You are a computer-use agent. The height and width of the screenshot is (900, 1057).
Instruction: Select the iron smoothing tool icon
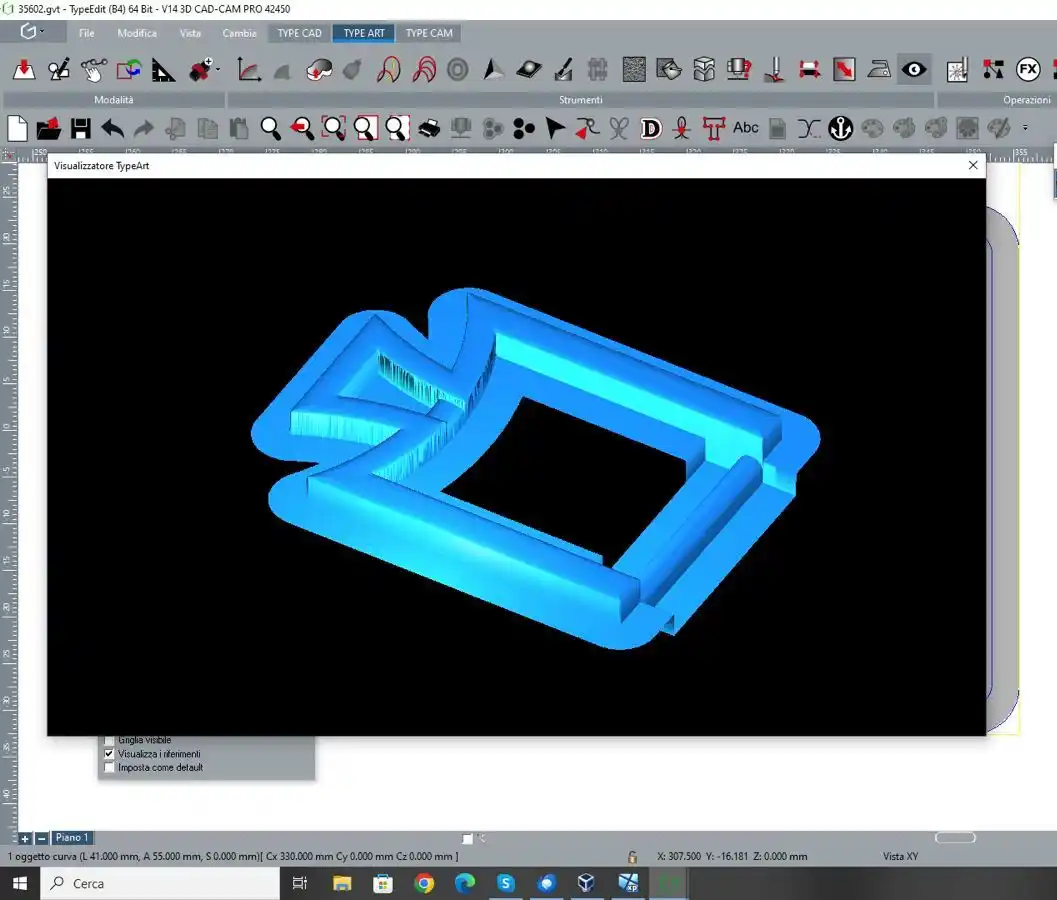coord(879,69)
